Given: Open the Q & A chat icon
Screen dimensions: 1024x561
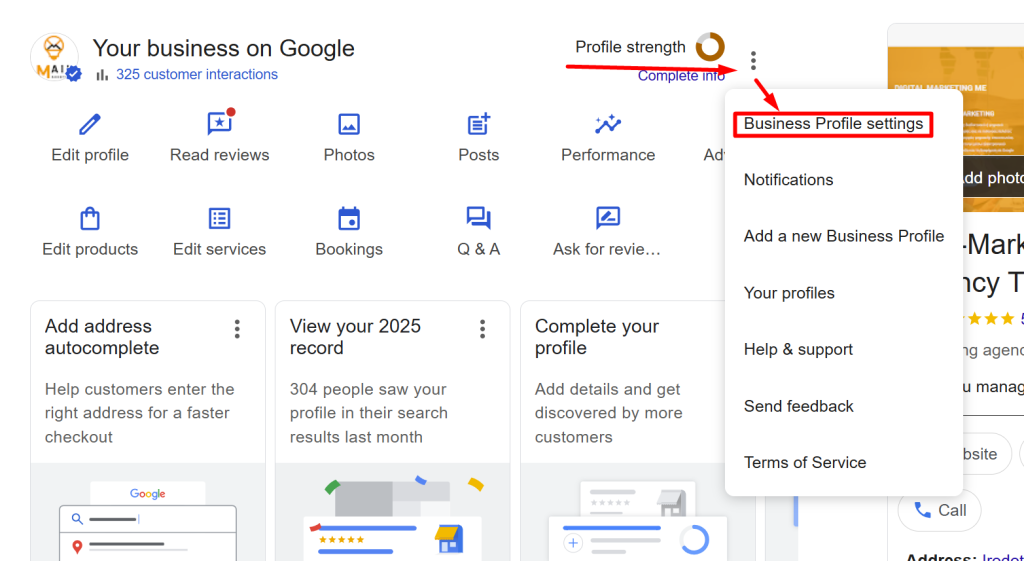Looking at the screenshot, I should [x=479, y=219].
